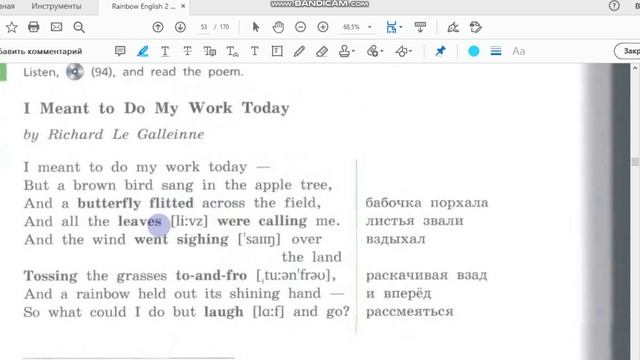Select the replace text tool
This screenshot has width=640, height=360.
(210, 51)
